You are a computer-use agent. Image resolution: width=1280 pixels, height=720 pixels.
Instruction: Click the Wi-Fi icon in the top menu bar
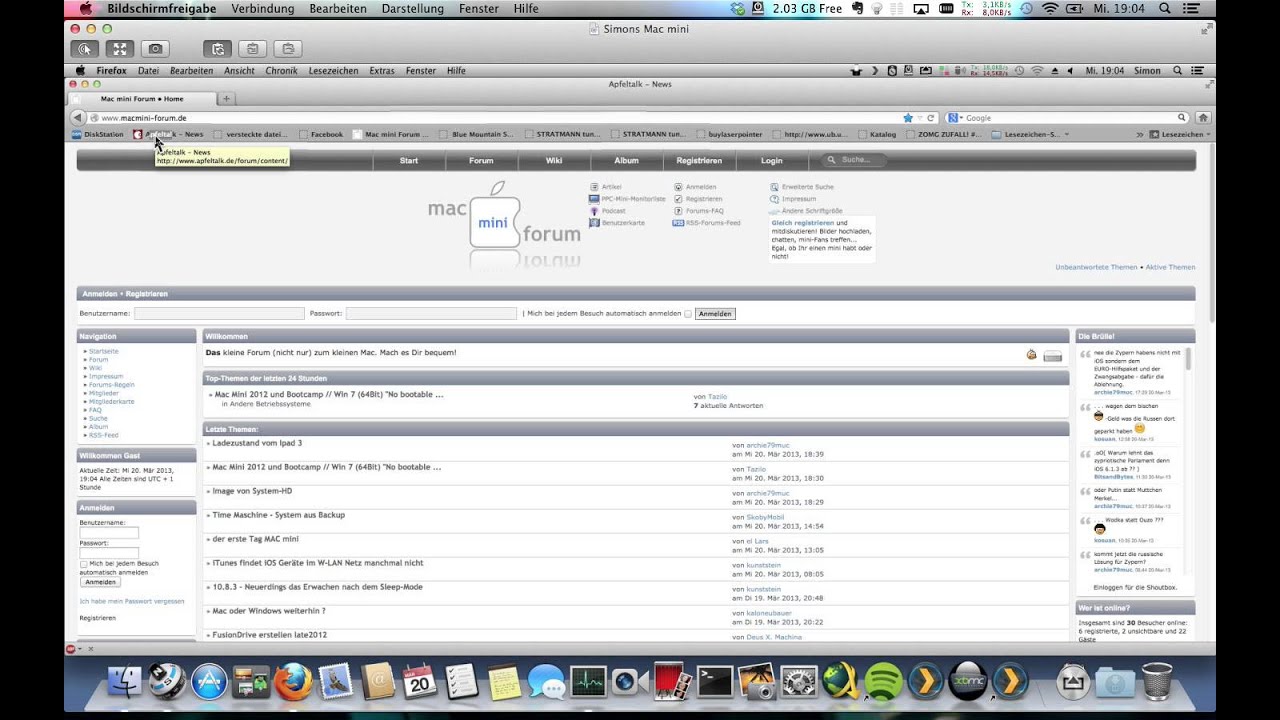[1050, 9]
